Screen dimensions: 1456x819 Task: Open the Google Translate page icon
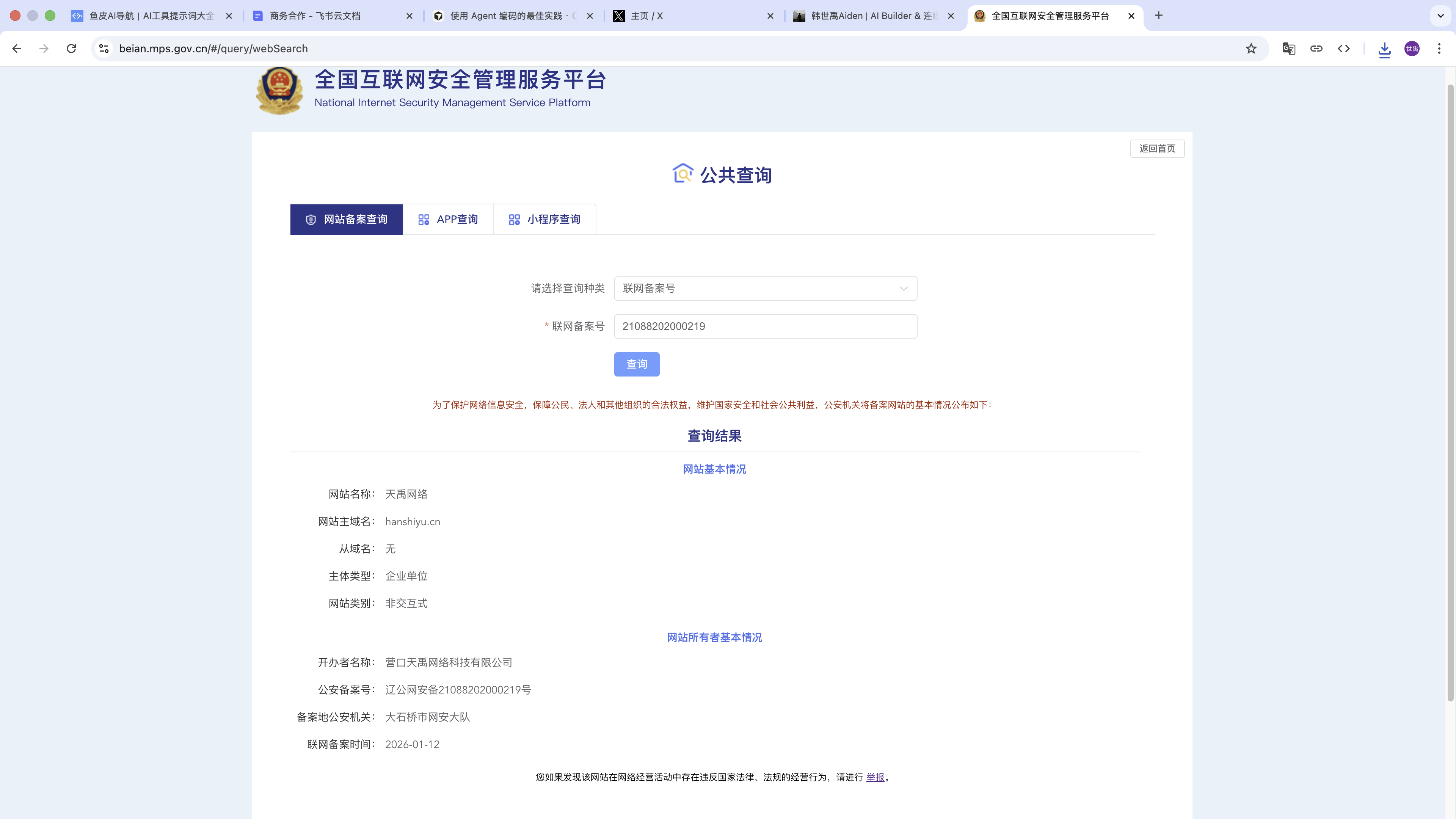[1289, 49]
